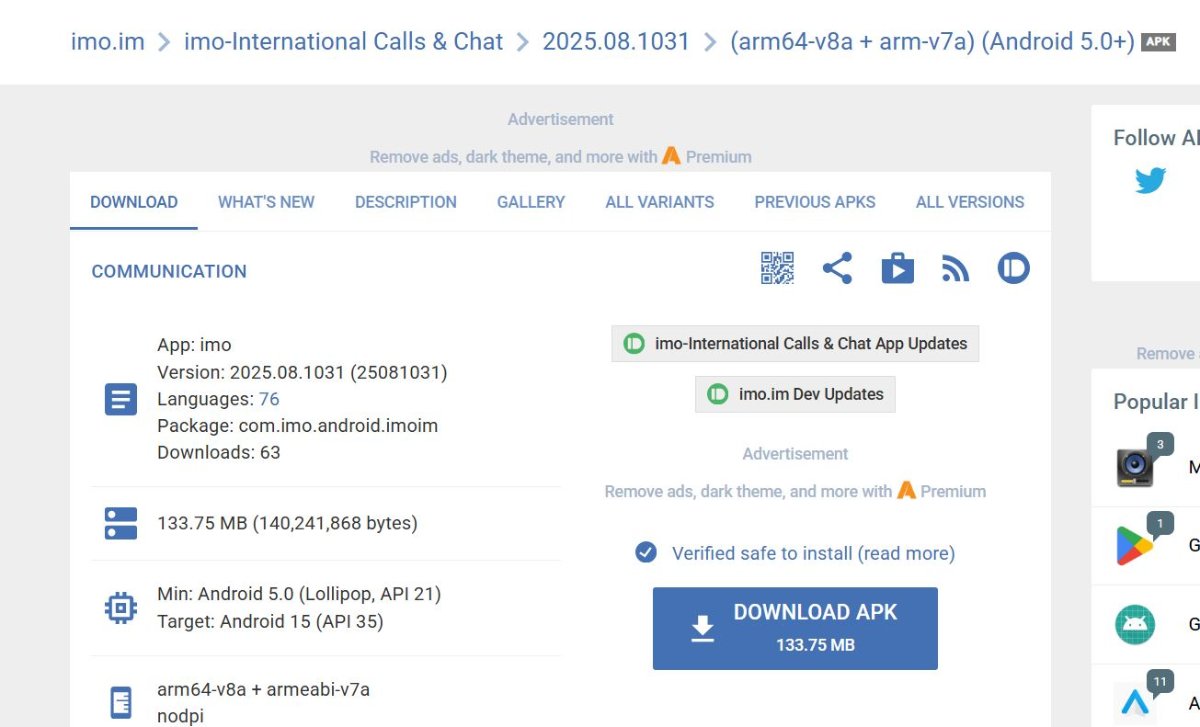Click the APK badge in breadcrumb
Image resolution: width=1200 pixels, height=727 pixels.
click(1158, 42)
